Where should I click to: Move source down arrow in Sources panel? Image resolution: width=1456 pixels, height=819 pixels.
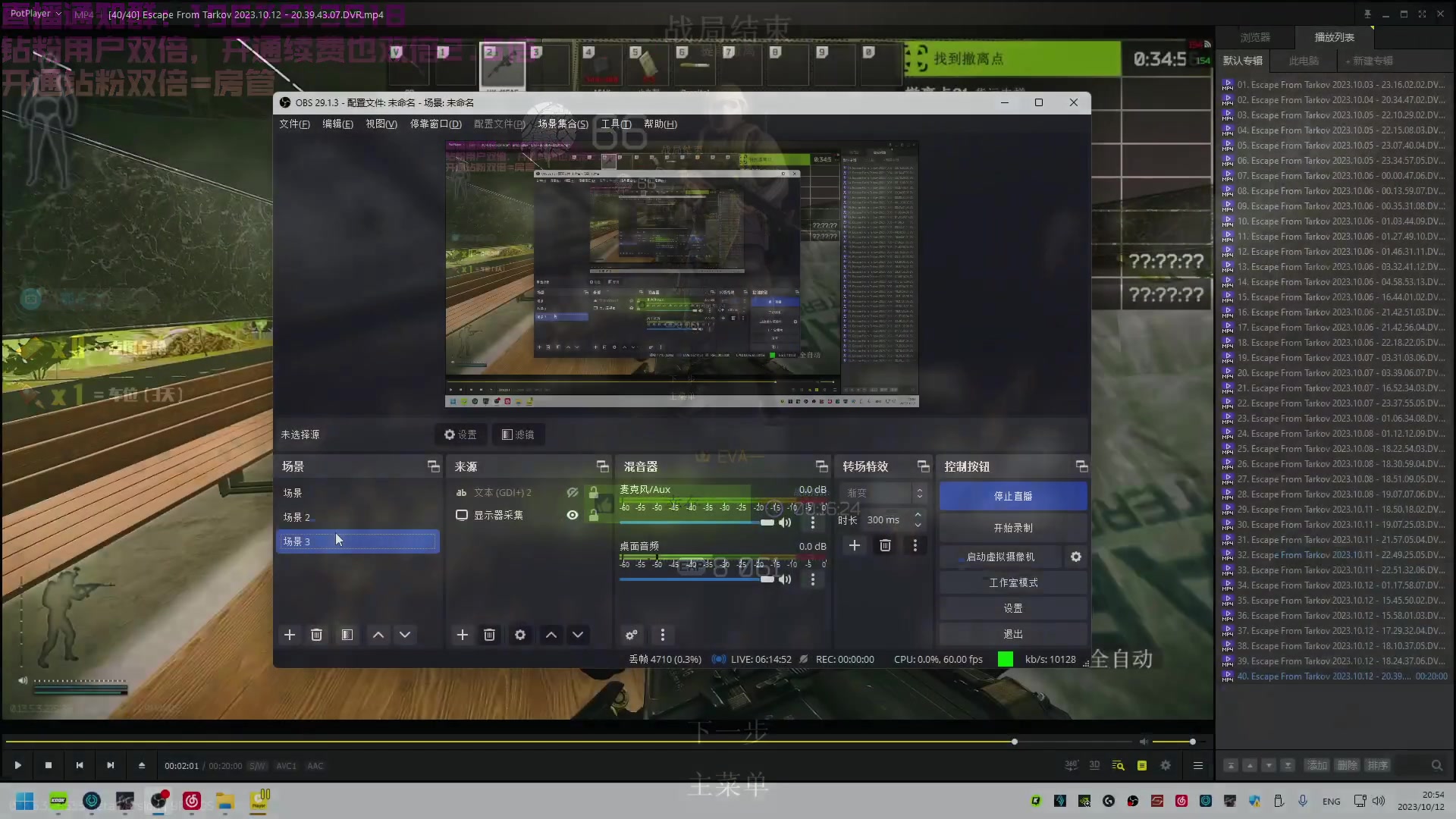(578, 635)
